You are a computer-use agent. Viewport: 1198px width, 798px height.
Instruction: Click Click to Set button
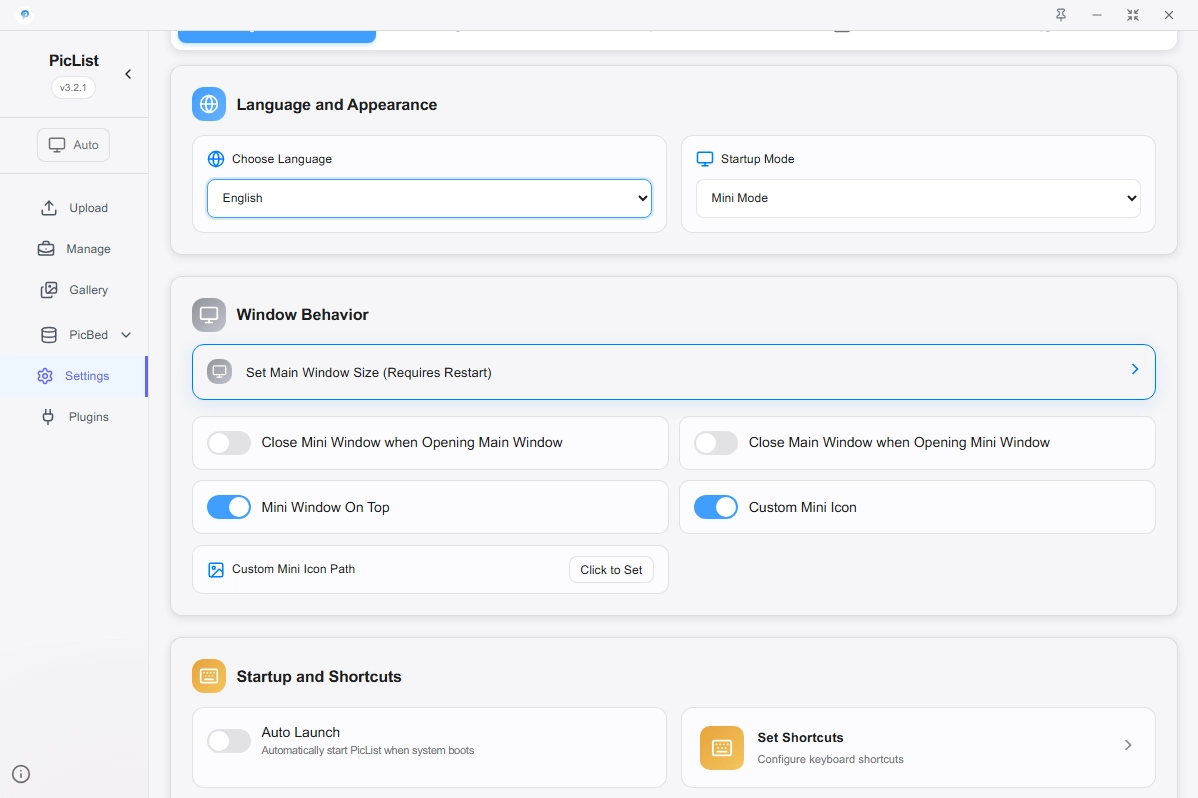pyautogui.click(x=611, y=570)
